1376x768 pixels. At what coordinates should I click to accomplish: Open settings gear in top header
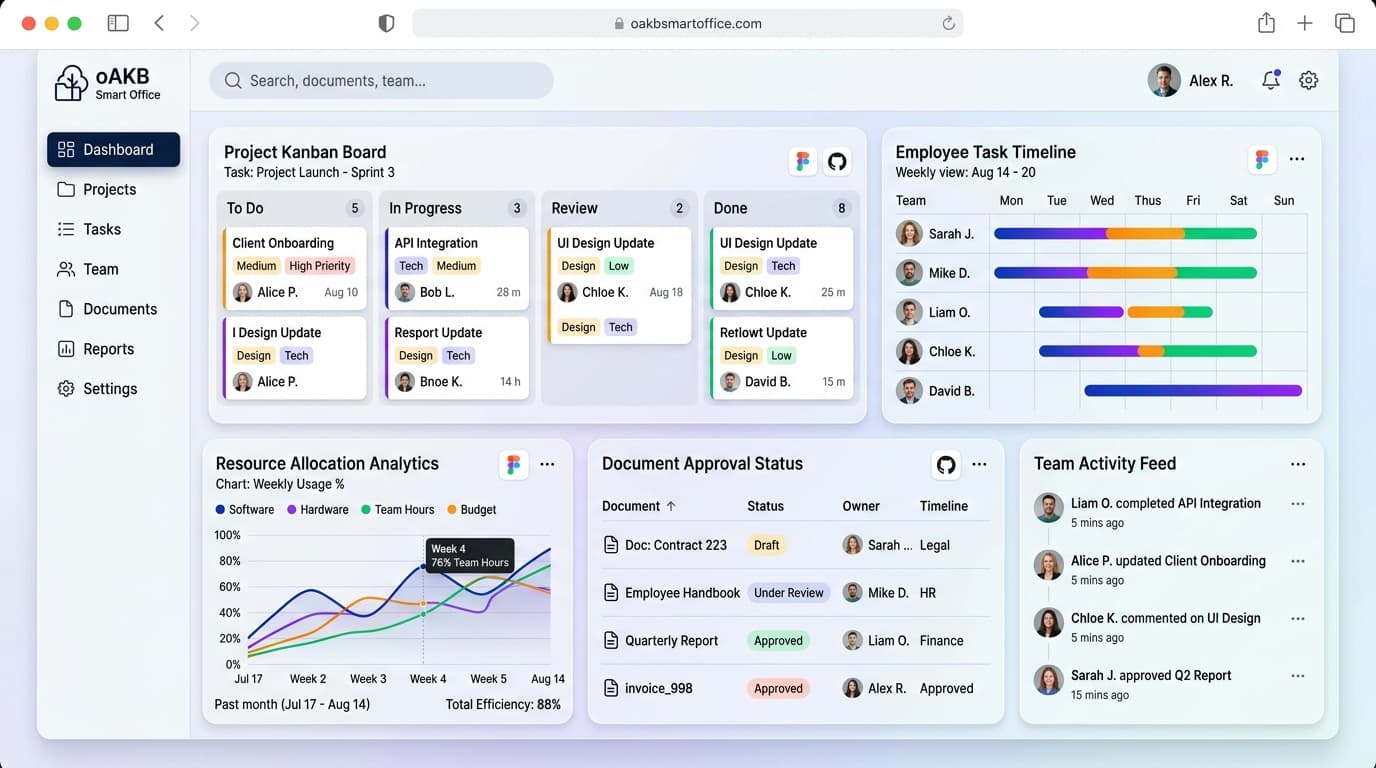point(1308,81)
